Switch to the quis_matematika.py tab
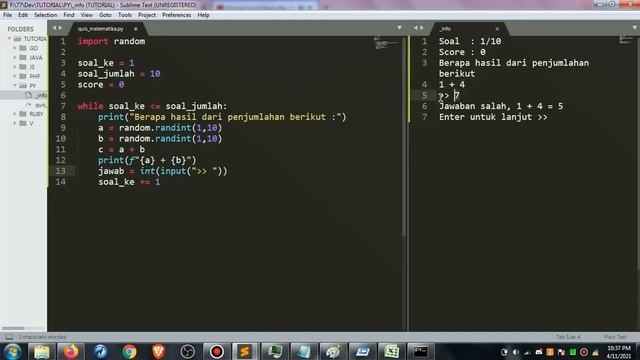The image size is (640, 360). pyautogui.click(x=100, y=29)
